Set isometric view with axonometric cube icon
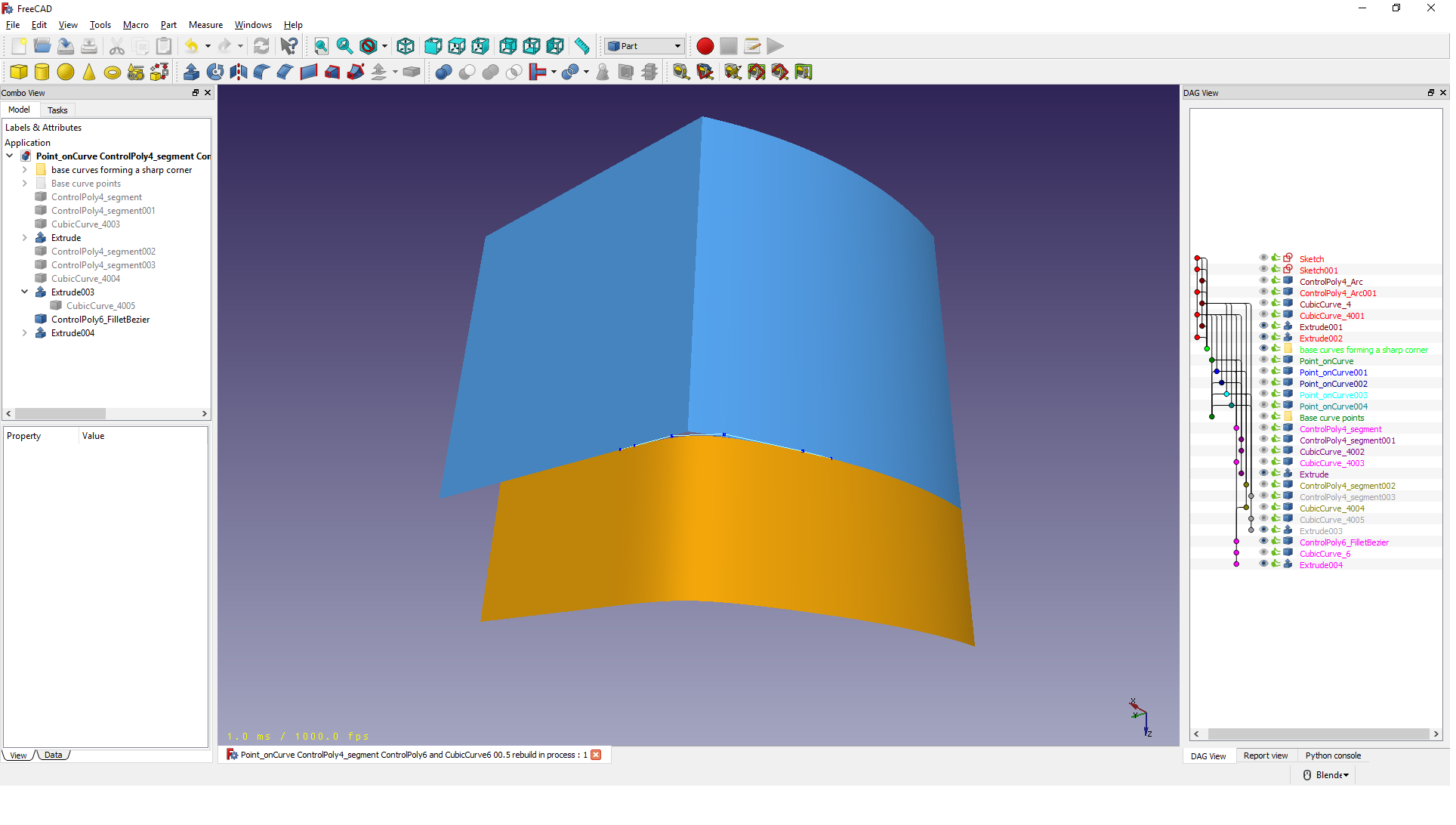Screen dimensions: 1456x825 pyautogui.click(x=406, y=47)
